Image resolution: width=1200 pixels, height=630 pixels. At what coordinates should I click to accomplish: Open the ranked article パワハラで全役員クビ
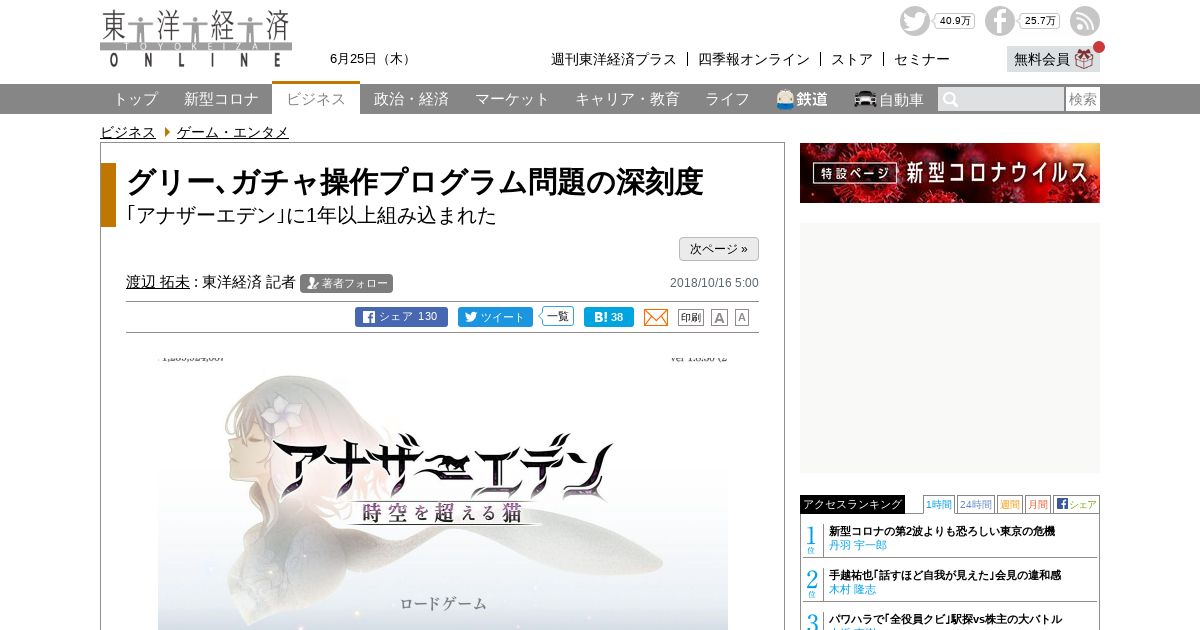click(x=945, y=619)
